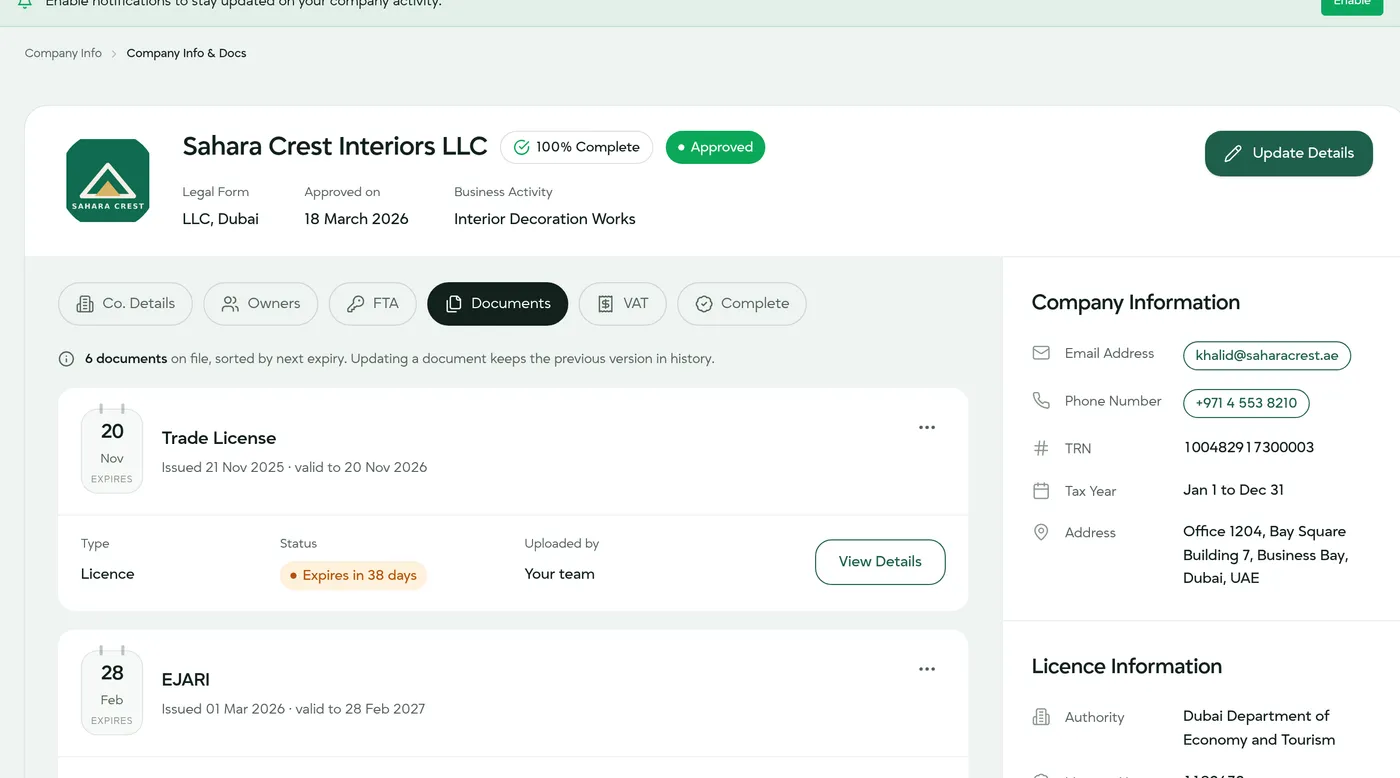Click the building icon beside Authority
Image resolution: width=1400 pixels, height=778 pixels.
[x=1041, y=717]
